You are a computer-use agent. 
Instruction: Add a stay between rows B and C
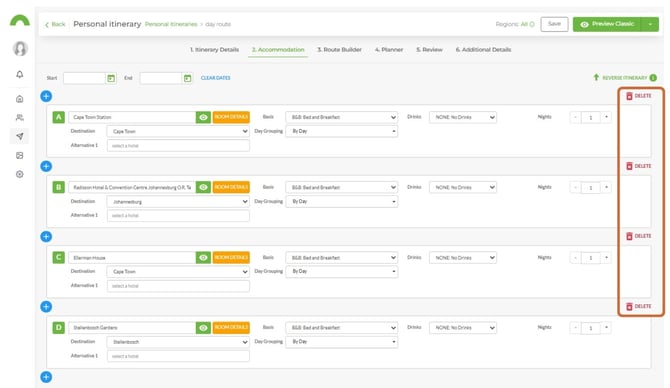tap(46, 236)
